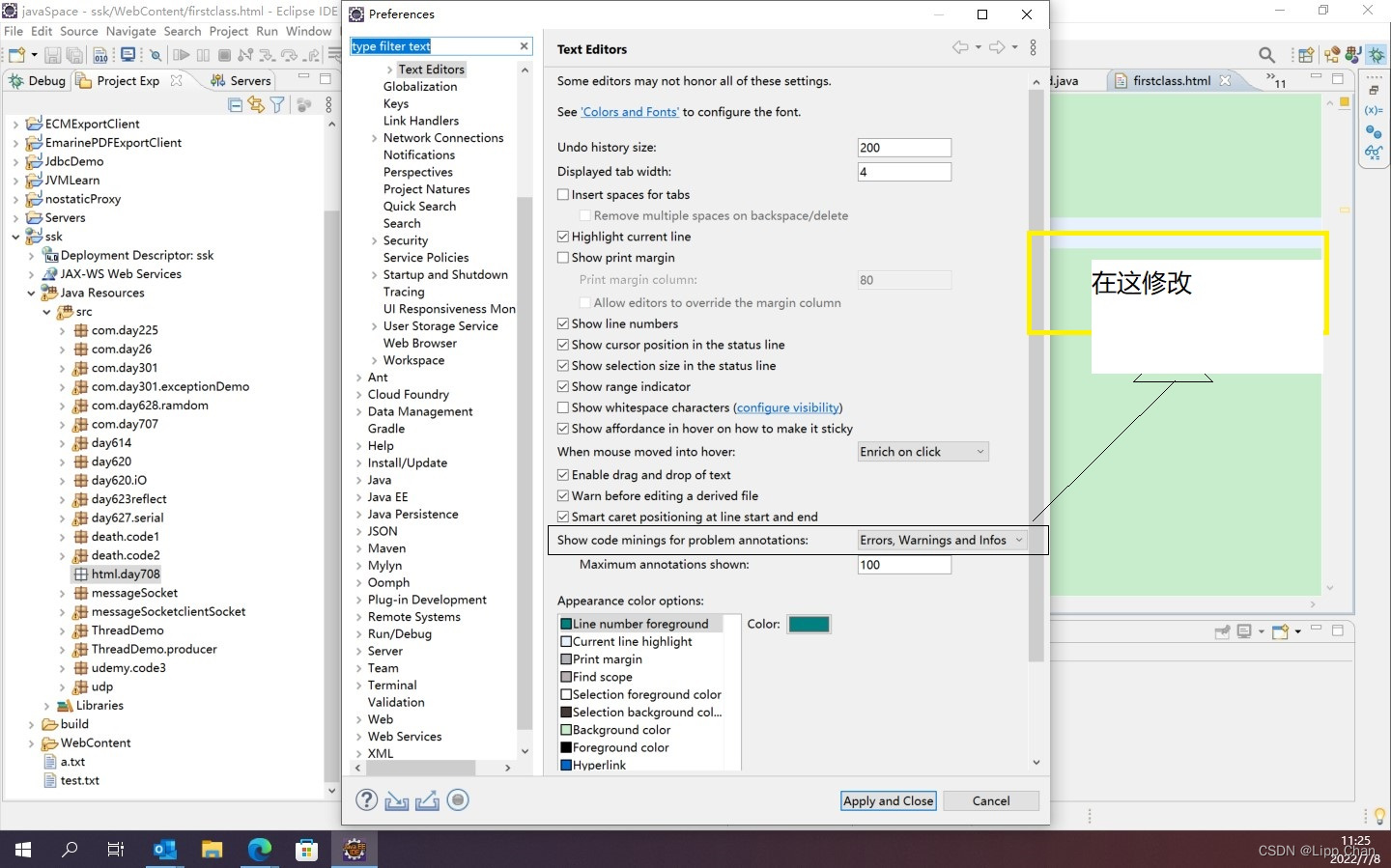1391x868 pixels.
Task: Click the Export preferences icon
Action: click(427, 800)
